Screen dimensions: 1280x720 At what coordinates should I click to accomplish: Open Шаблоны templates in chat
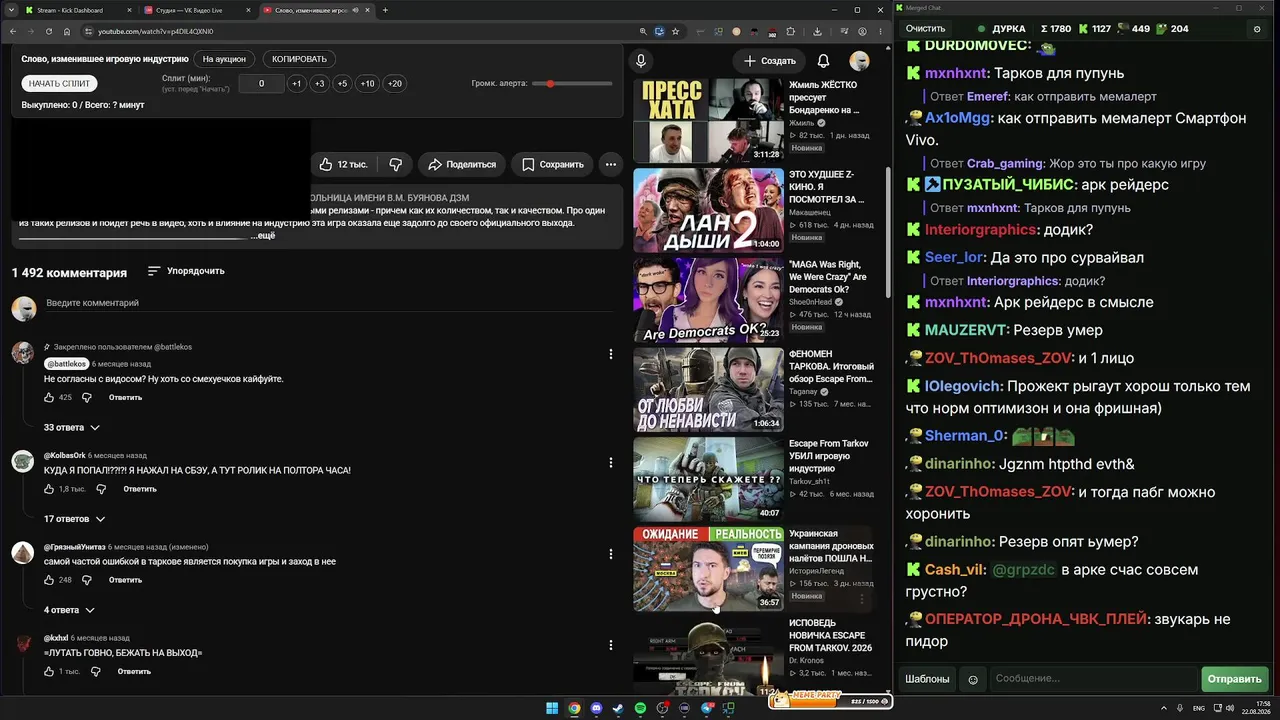coord(927,679)
